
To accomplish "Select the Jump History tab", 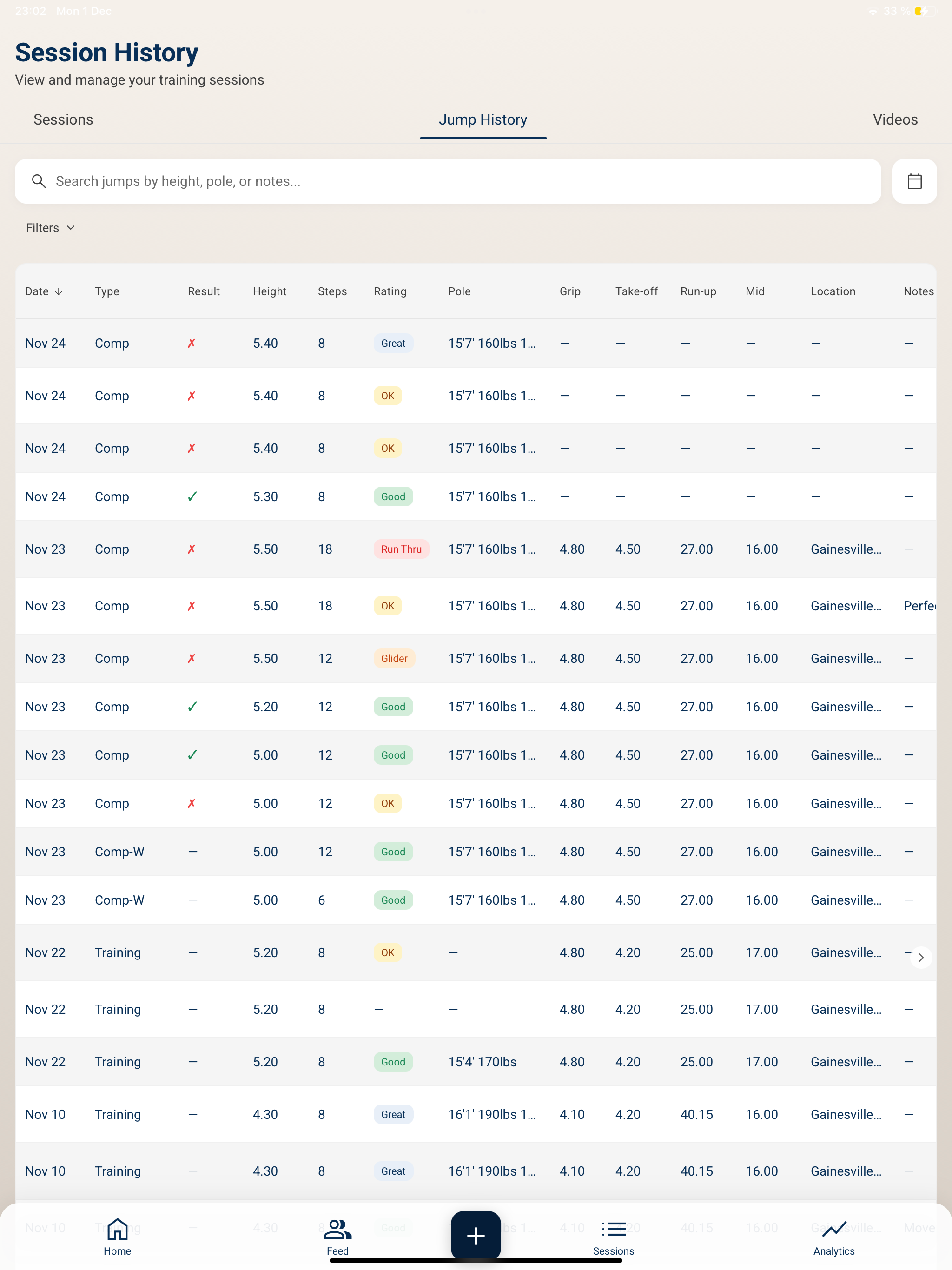I will [x=483, y=119].
